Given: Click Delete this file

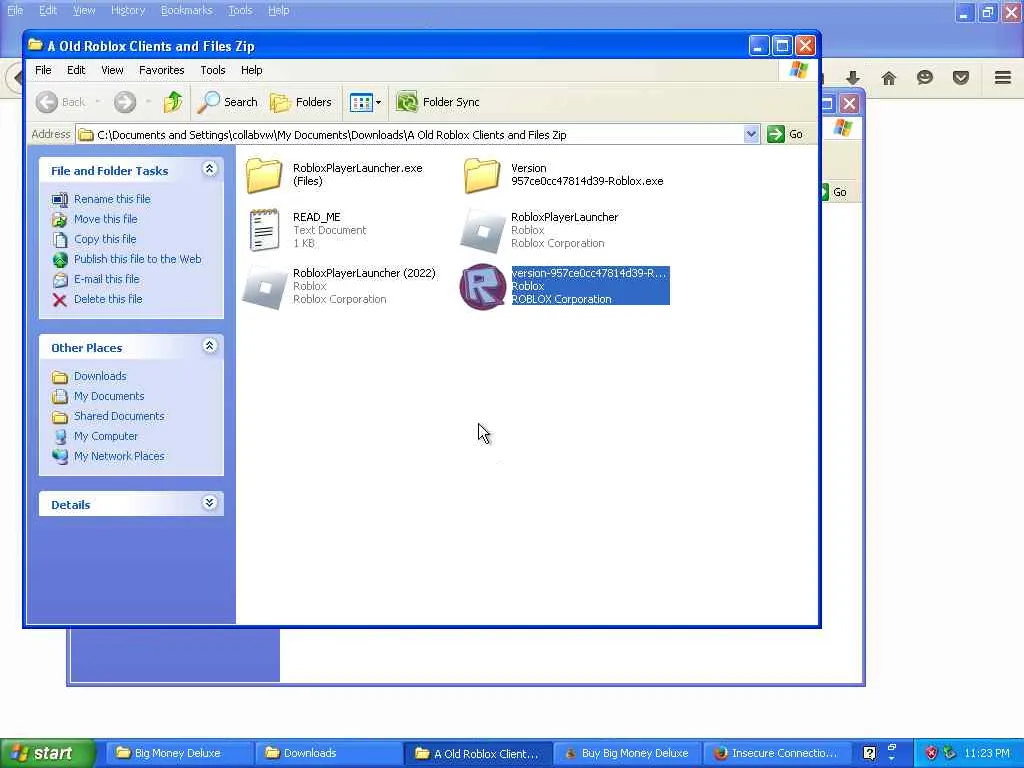Looking at the screenshot, I should click(108, 298).
